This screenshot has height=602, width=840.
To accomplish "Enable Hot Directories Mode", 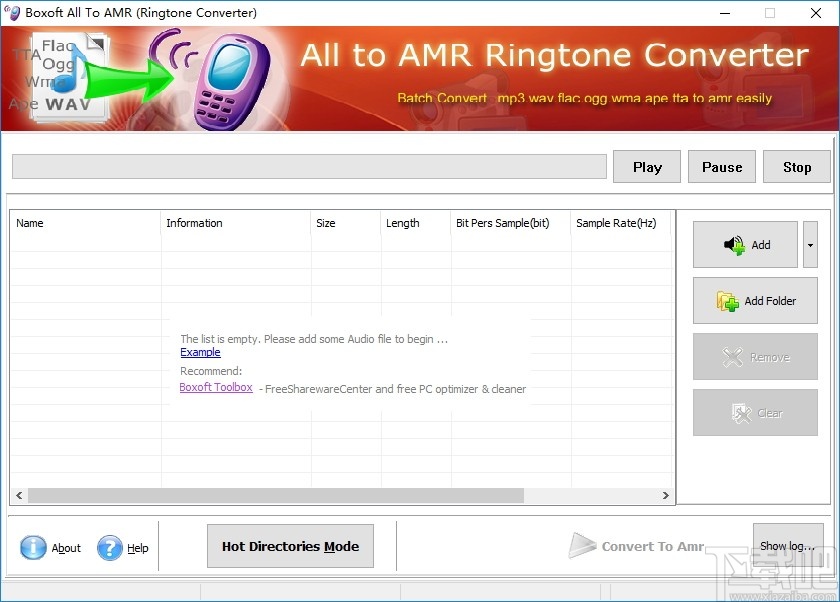I will pyautogui.click(x=290, y=546).
